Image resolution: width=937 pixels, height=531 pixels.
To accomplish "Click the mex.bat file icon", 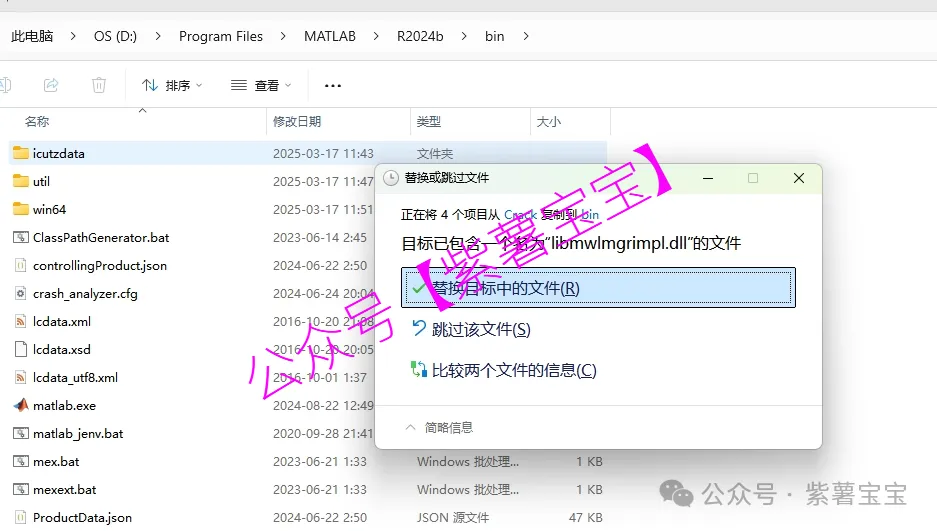I will (x=21, y=462).
